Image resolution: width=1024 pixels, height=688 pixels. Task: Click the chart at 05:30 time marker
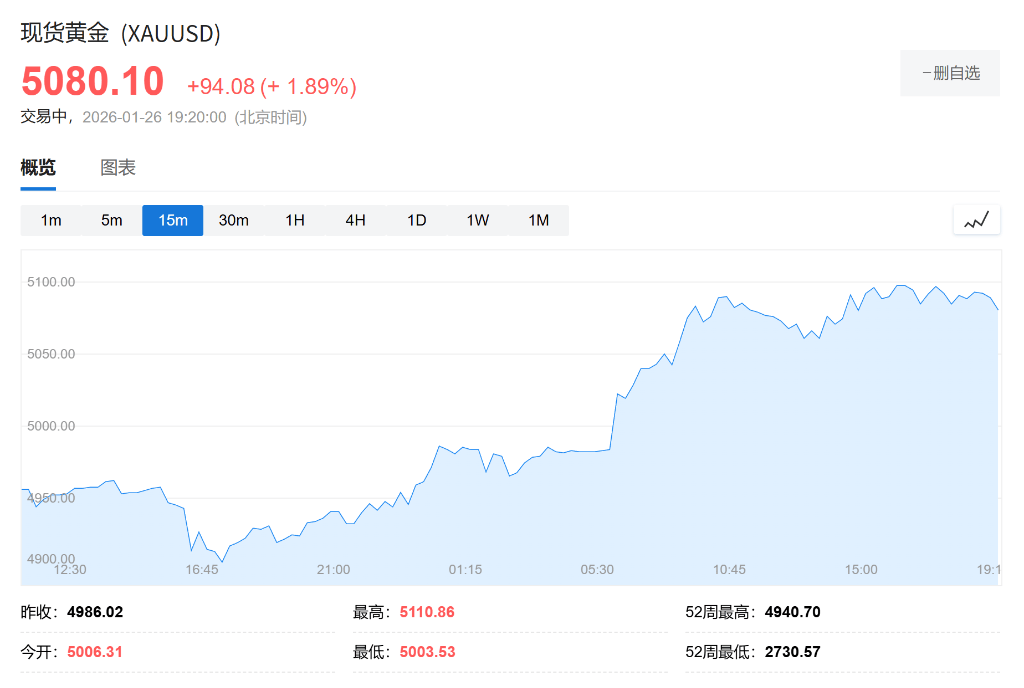pos(597,569)
